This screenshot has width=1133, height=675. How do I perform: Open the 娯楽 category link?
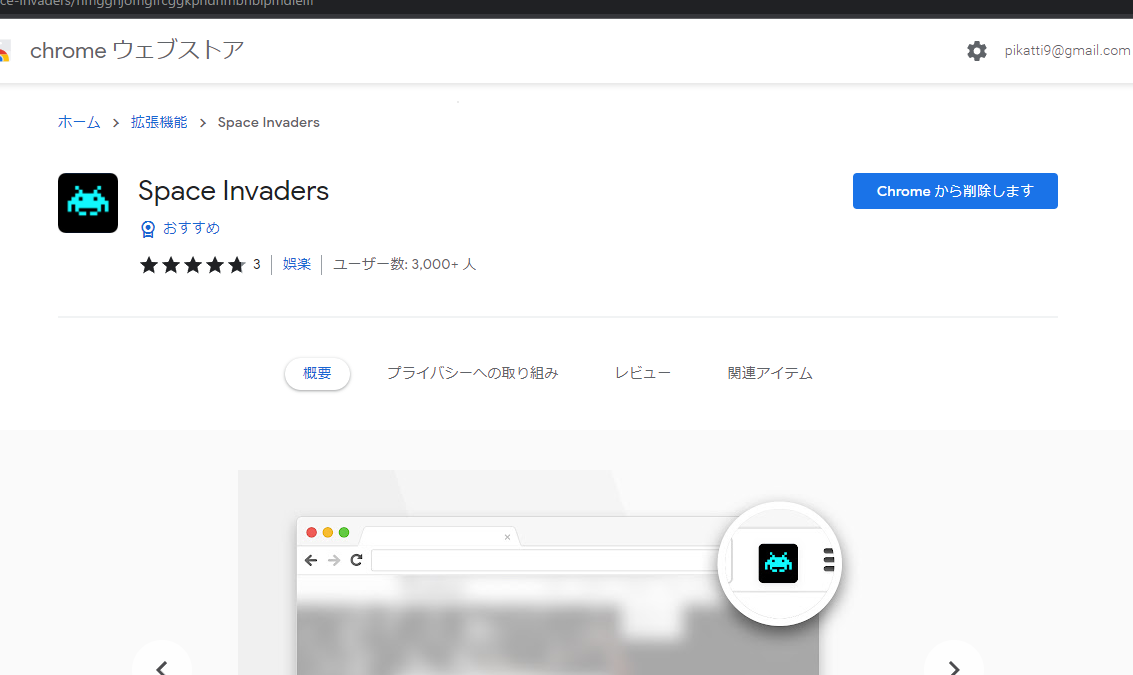coord(296,265)
